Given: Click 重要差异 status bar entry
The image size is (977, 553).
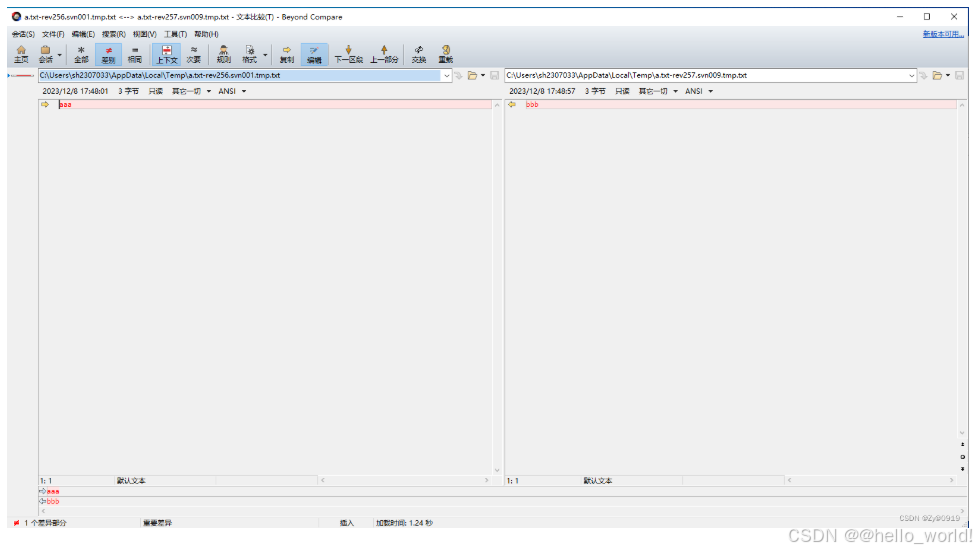Looking at the screenshot, I should 157,523.
